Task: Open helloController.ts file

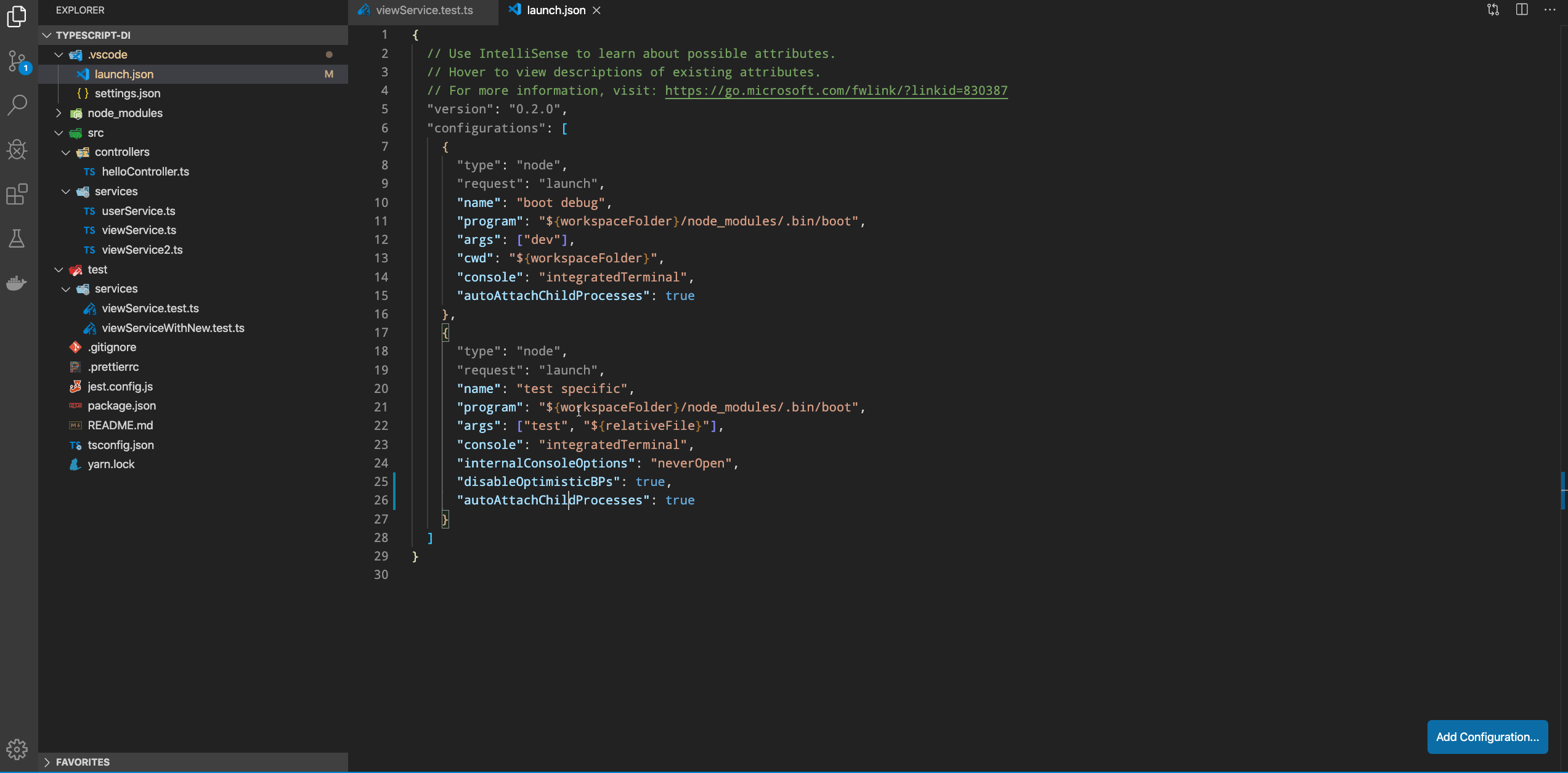Action: click(x=193, y=172)
